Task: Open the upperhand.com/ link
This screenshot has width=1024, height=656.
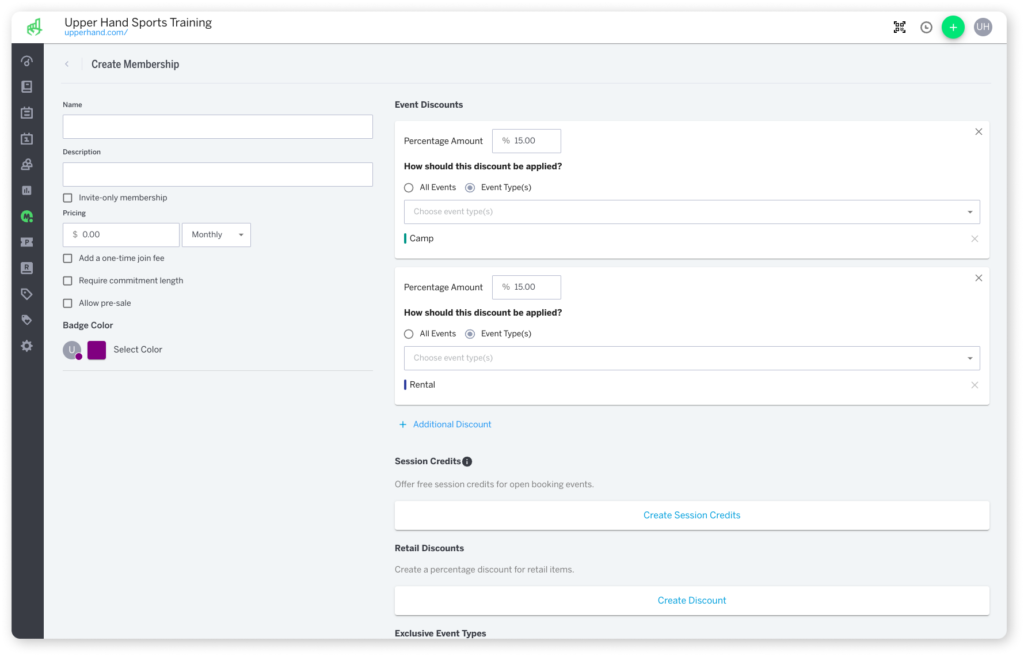Action: tap(96, 33)
